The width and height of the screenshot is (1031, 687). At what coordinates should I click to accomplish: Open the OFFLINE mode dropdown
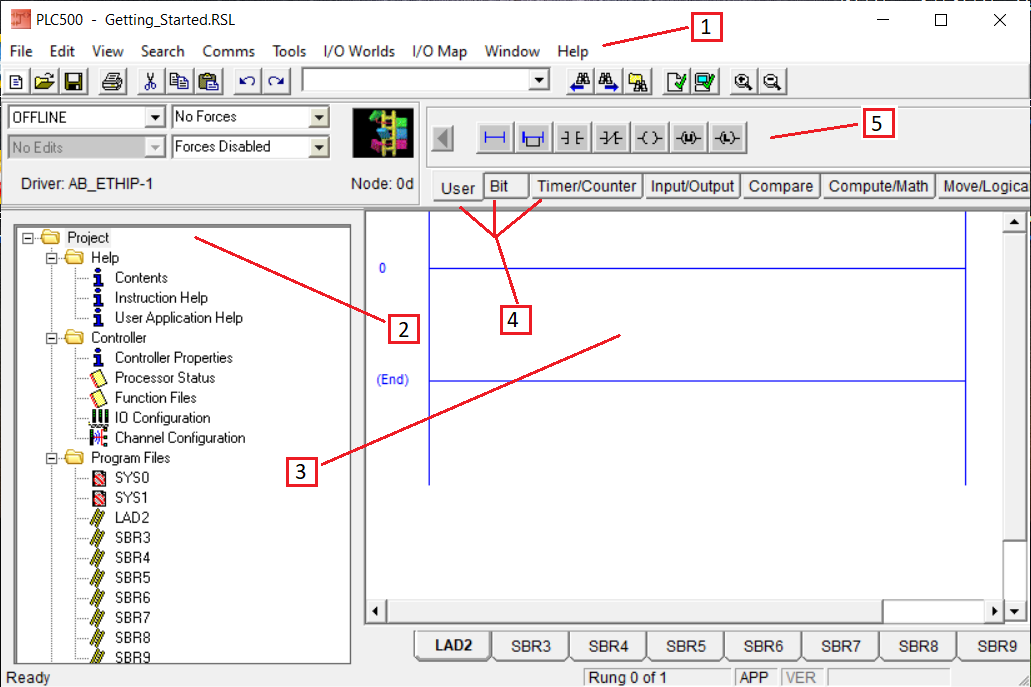155,118
